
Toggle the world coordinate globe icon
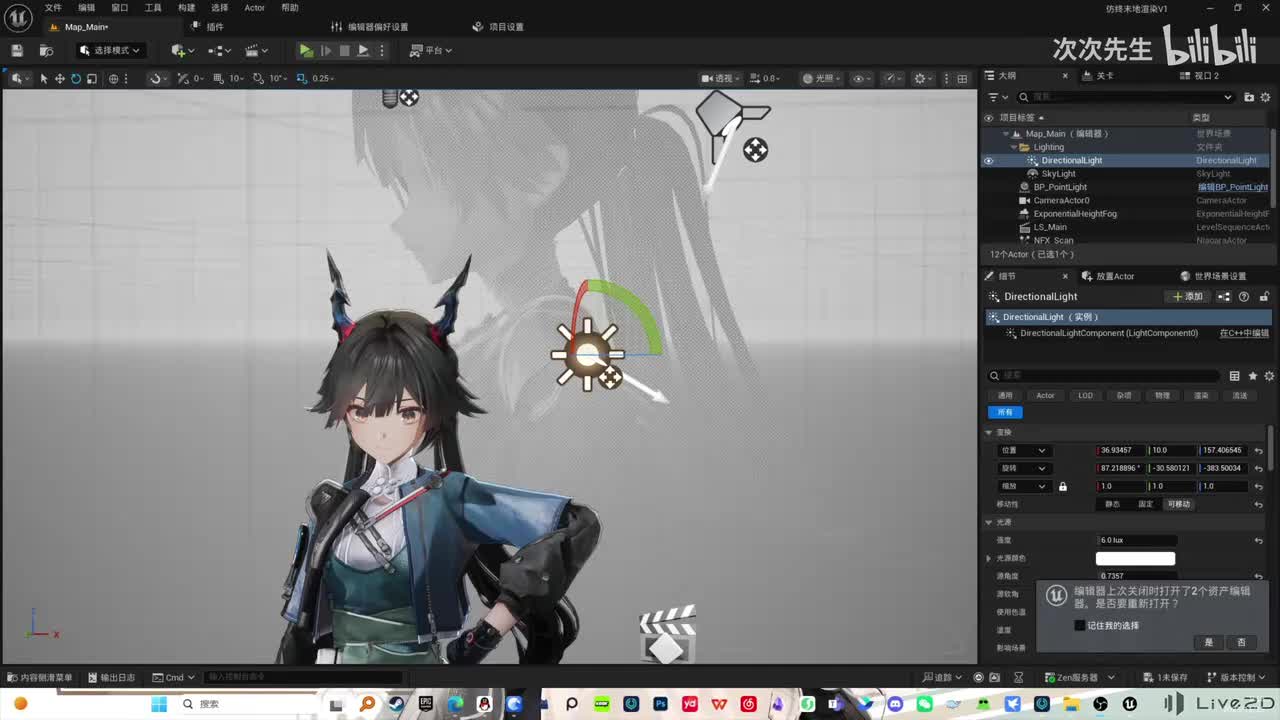click(113, 78)
